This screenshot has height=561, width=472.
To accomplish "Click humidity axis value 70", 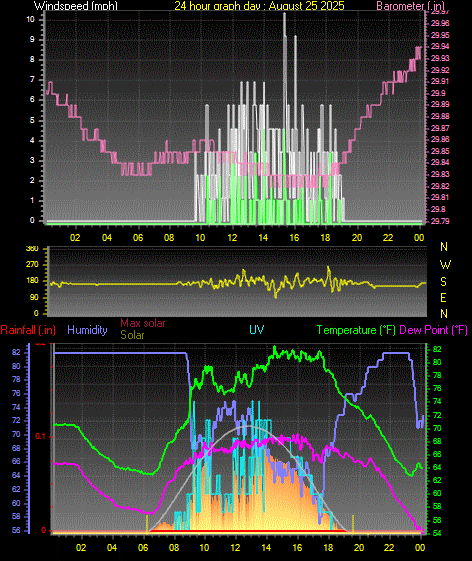I will (16, 434).
